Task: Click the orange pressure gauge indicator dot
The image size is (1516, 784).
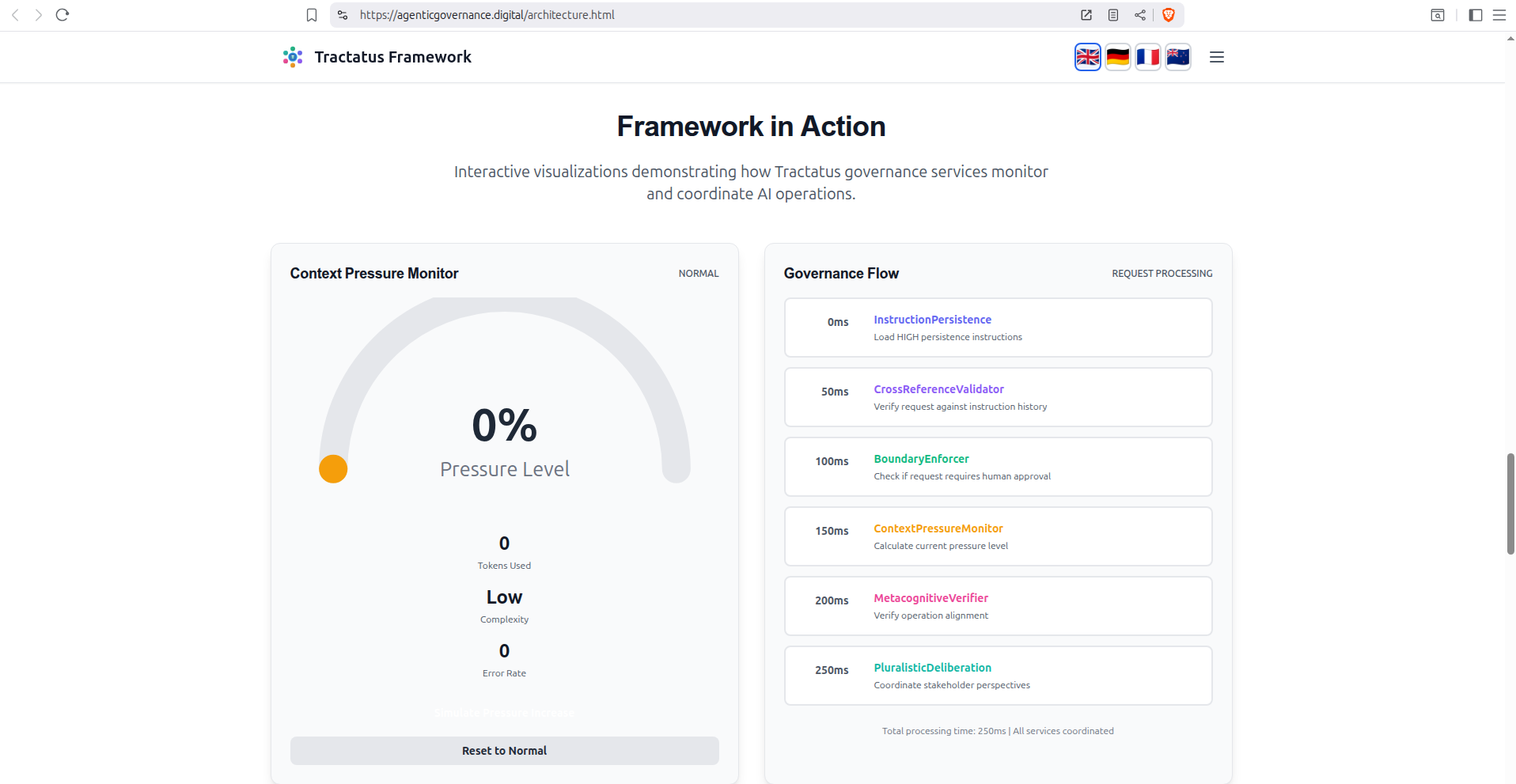Action: pyautogui.click(x=333, y=469)
